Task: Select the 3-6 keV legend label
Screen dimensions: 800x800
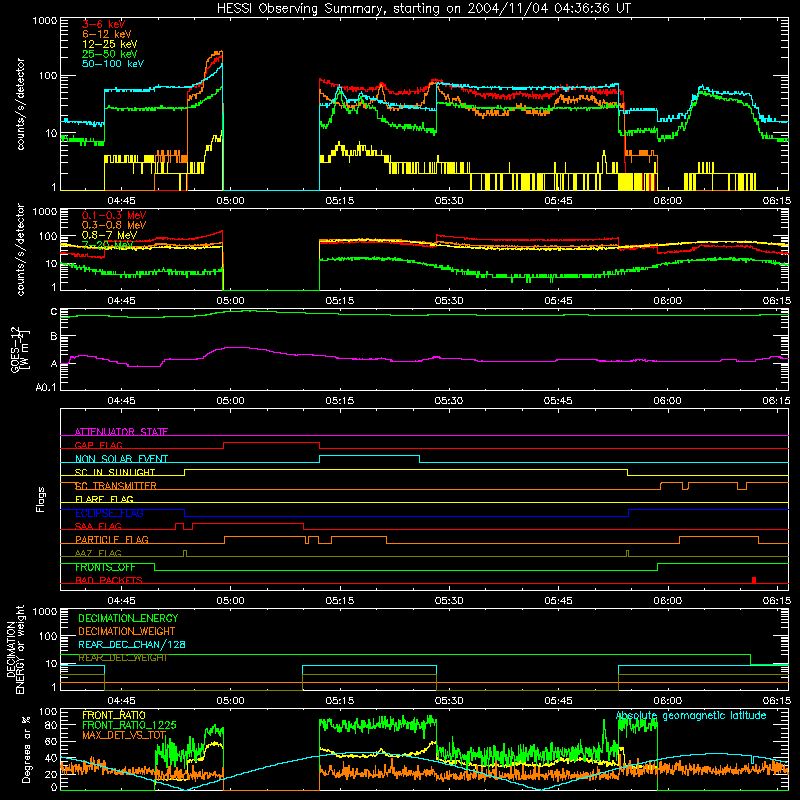Action: pyautogui.click(x=104, y=24)
